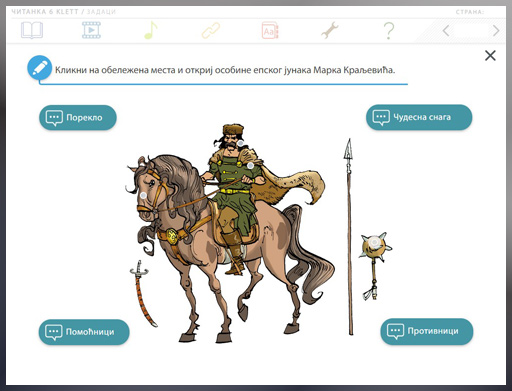Open the chain links icon
Screen dimensions: 512x391
211,30
